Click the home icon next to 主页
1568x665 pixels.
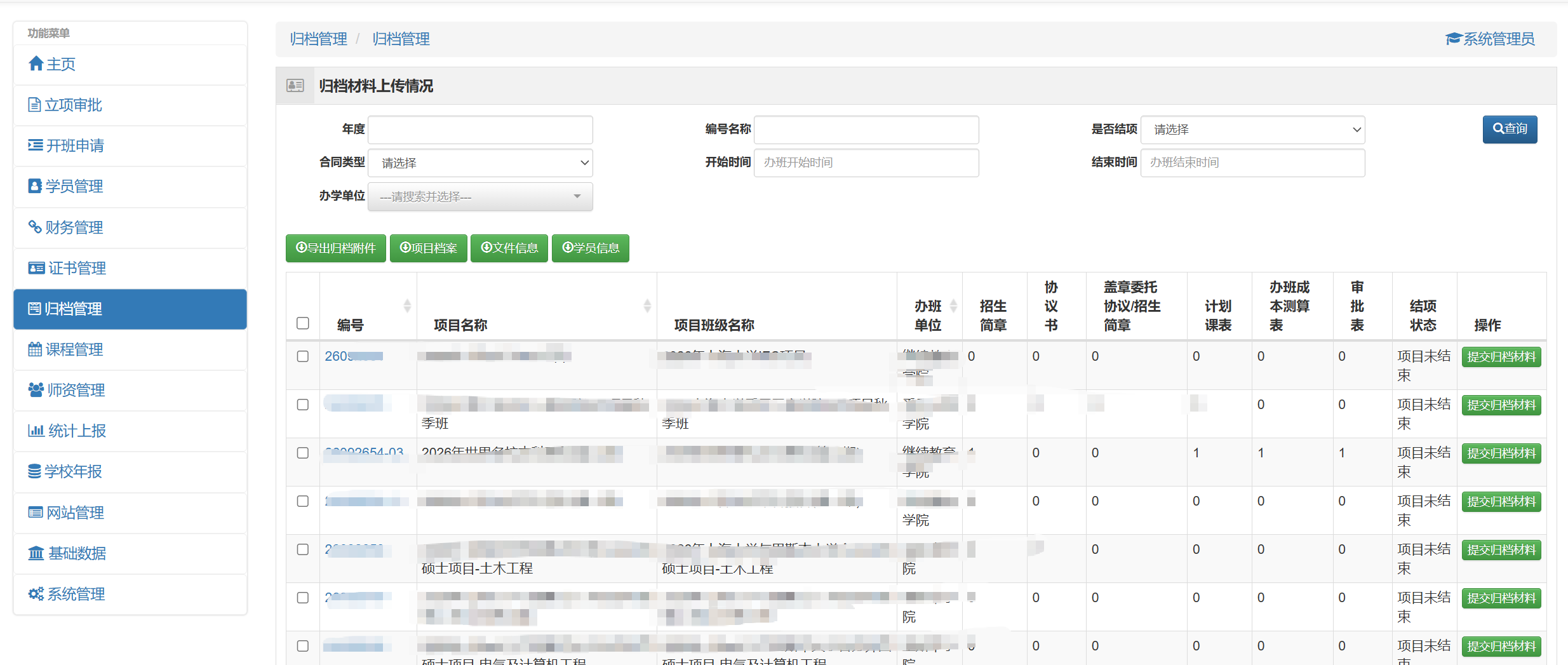coord(36,64)
